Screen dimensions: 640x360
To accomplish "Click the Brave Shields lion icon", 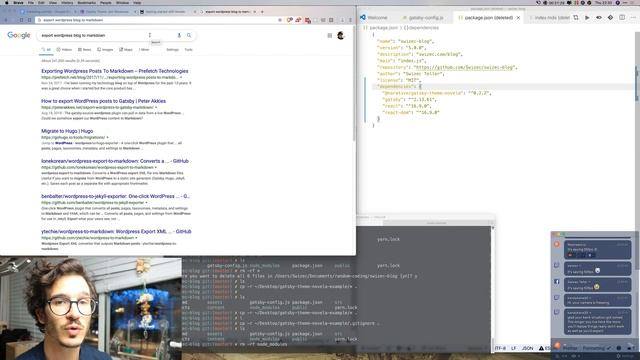I will coord(289,20).
